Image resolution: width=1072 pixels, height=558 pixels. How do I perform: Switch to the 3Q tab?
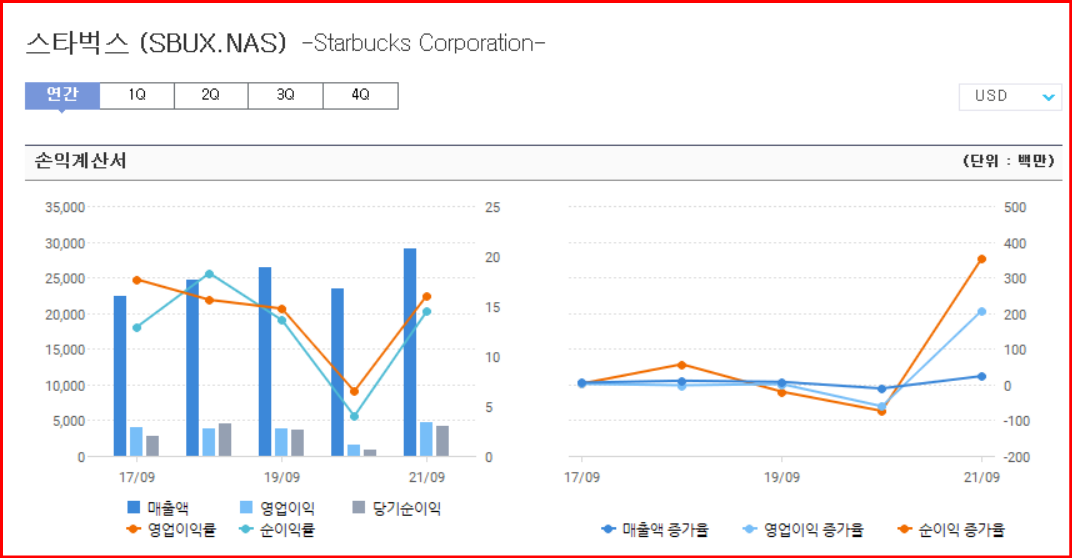point(286,96)
